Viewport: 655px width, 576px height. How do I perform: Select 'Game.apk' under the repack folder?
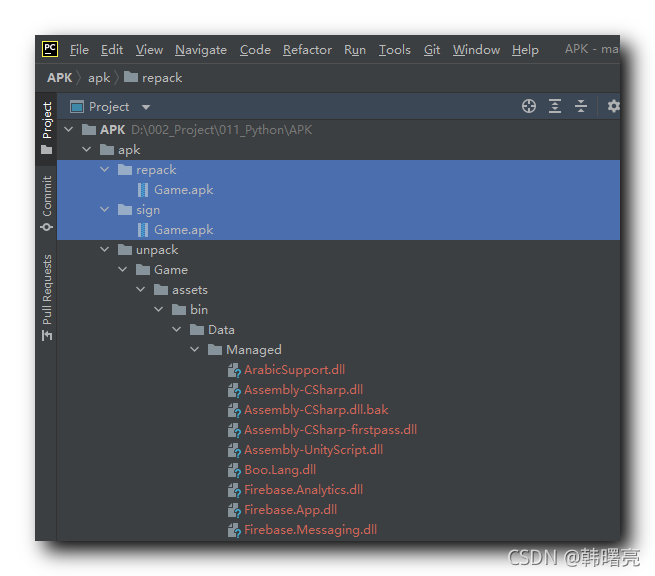point(184,190)
